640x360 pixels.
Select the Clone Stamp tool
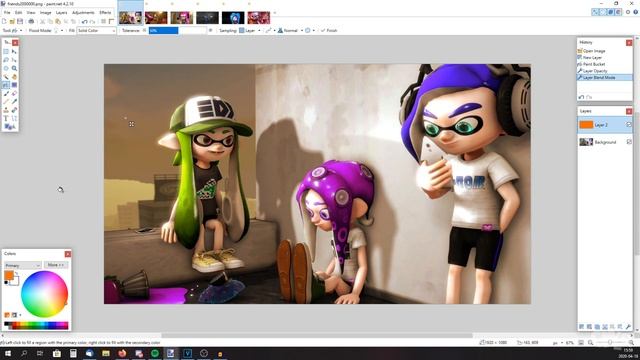[6, 110]
